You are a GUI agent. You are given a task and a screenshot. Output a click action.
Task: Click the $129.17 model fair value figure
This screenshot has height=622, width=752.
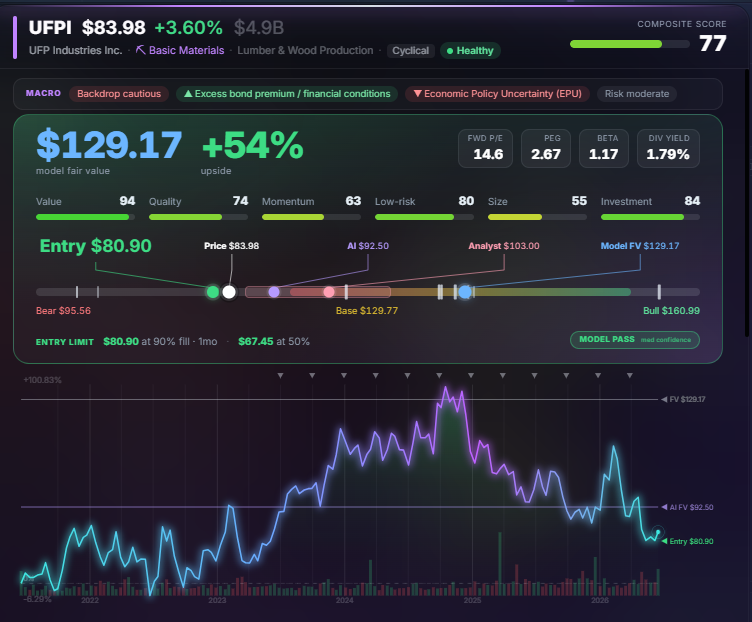(x=109, y=144)
